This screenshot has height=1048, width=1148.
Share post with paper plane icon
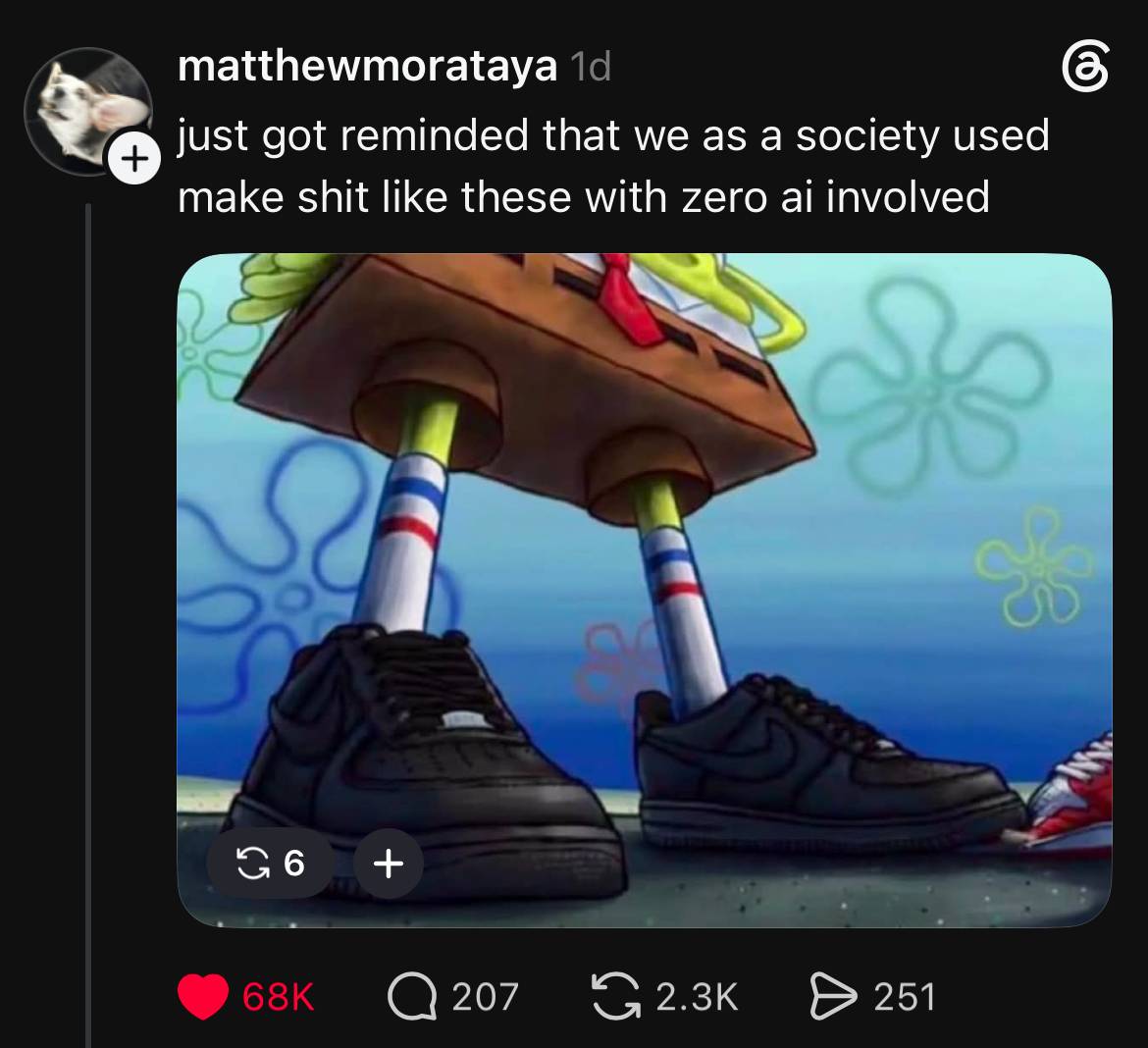pyautogui.click(x=833, y=996)
